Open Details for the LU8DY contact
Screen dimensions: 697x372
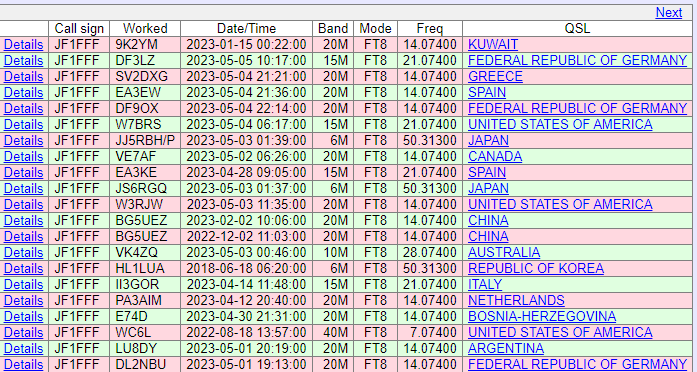(x=24, y=348)
